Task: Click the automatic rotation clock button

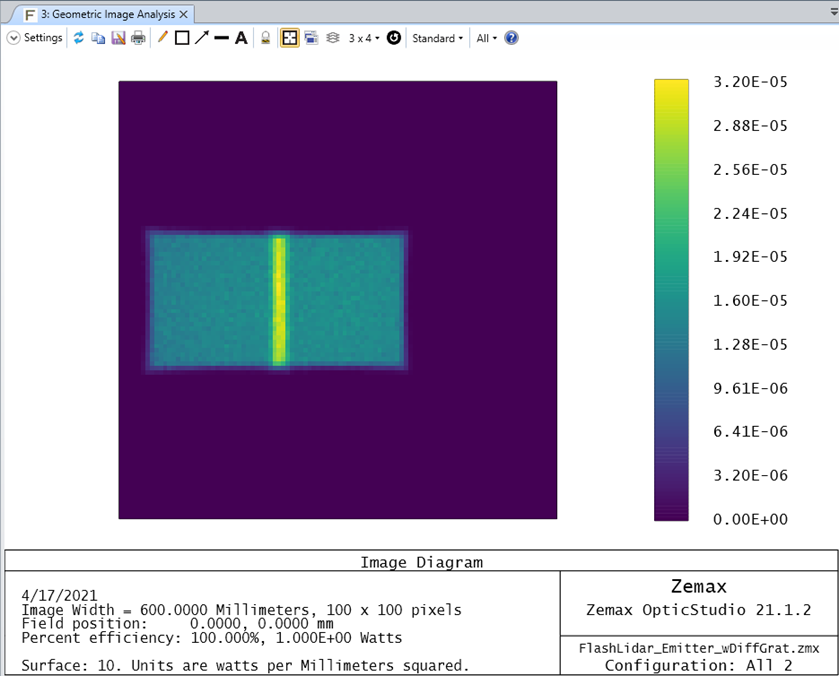Action: [394, 38]
